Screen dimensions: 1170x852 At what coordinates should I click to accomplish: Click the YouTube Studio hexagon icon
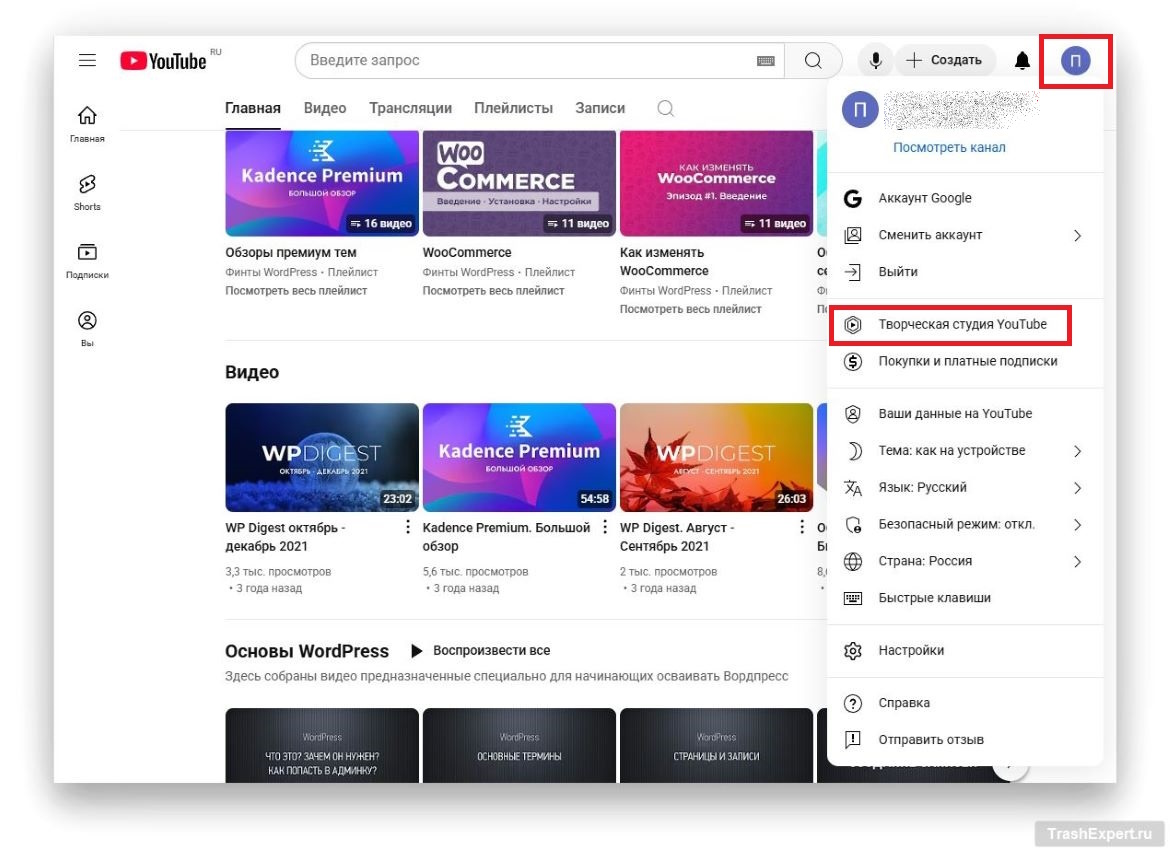tap(853, 325)
